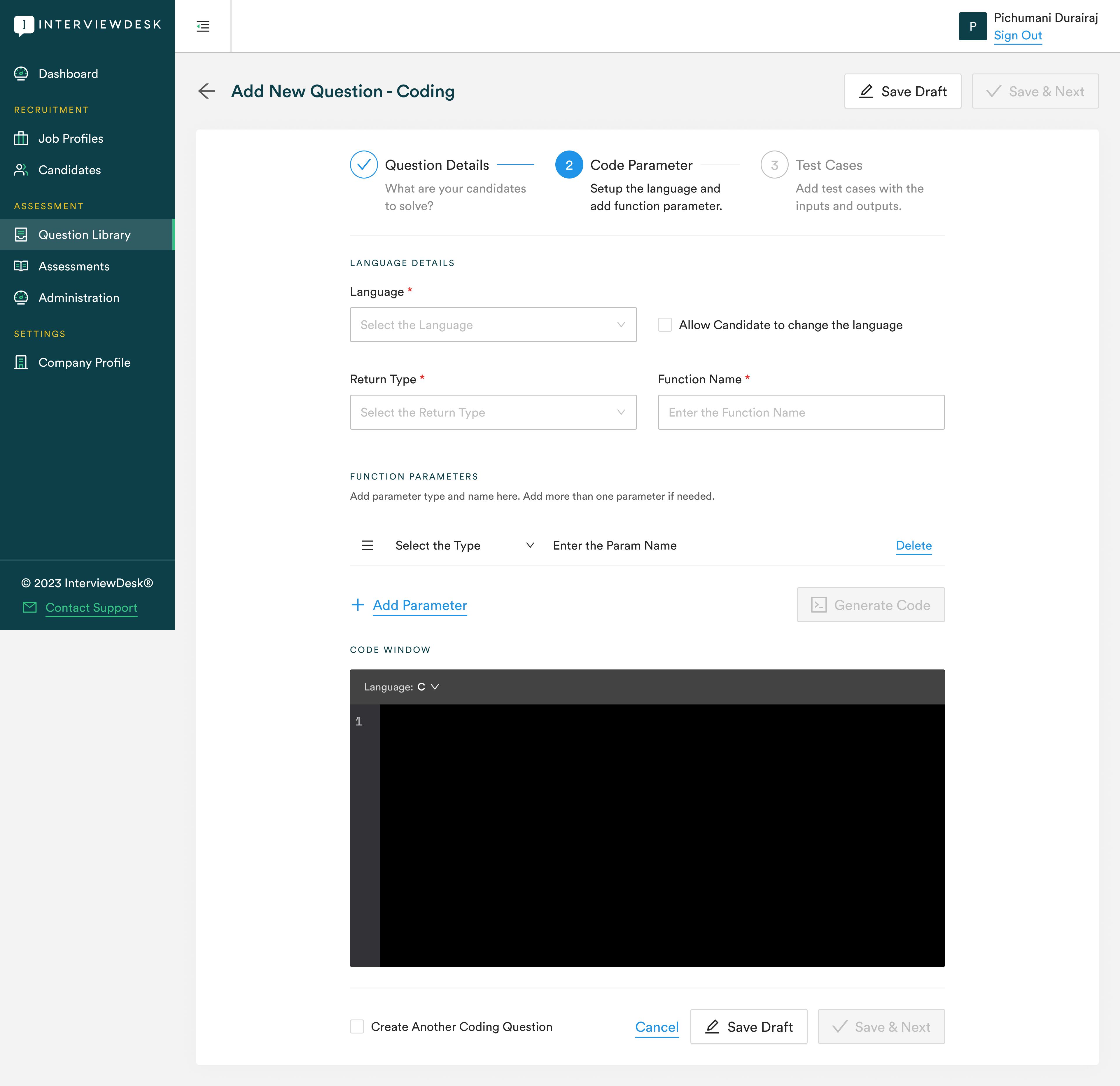Open the Dashboard from the sidebar
Image resolution: width=1120 pixels, height=1086 pixels.
point(67,73)
